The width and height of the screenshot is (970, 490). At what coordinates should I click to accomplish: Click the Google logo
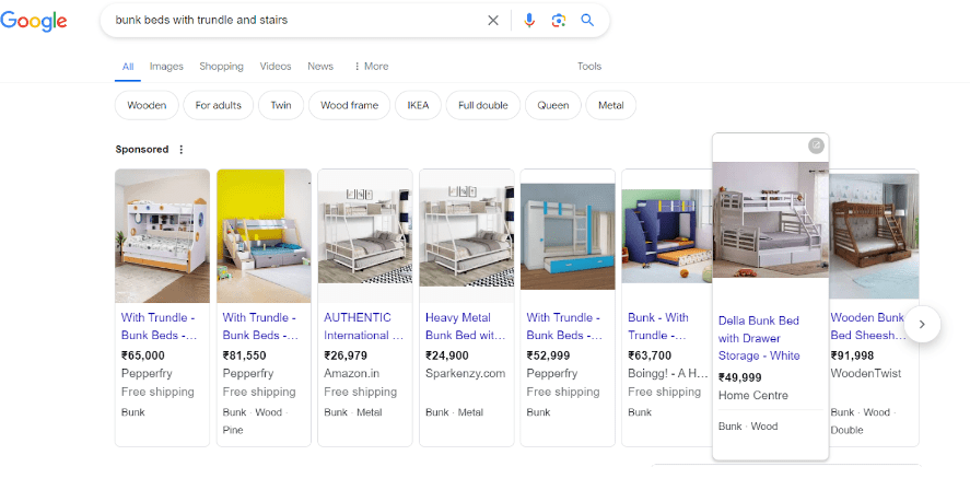34,21
